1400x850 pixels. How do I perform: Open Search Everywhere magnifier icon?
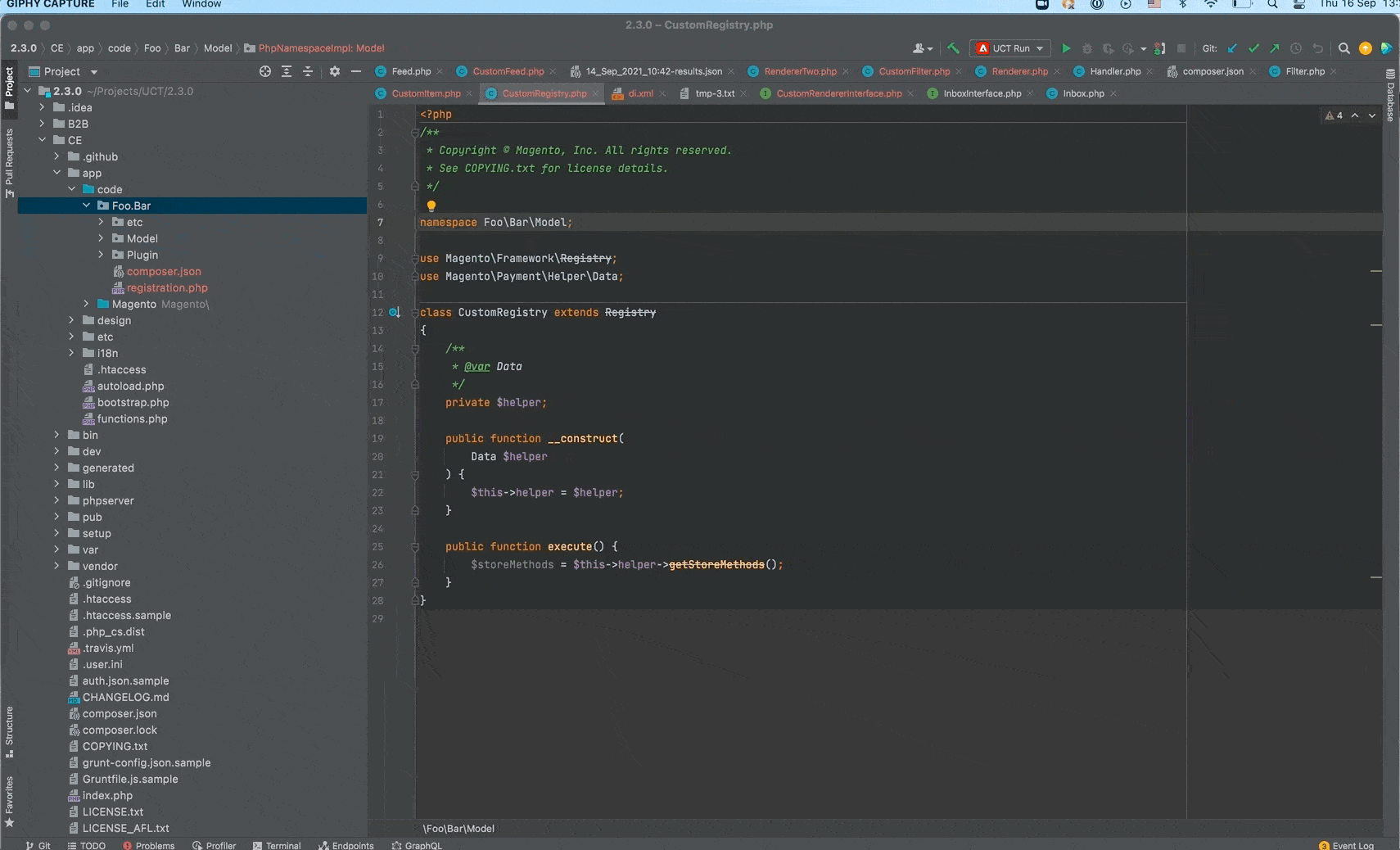tap(1344, 48)
